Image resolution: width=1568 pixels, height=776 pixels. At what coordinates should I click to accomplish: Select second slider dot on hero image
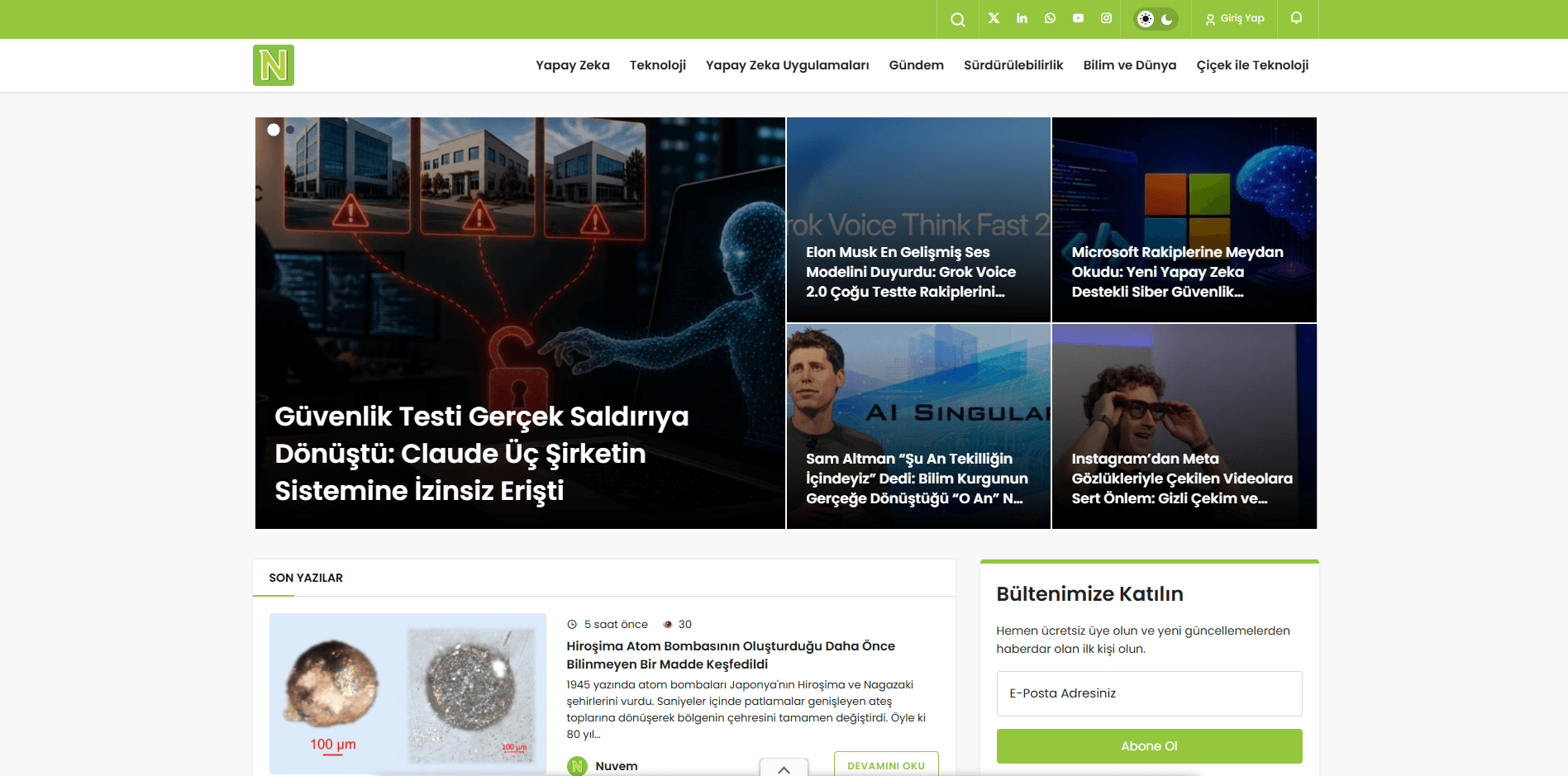(290, 130)
